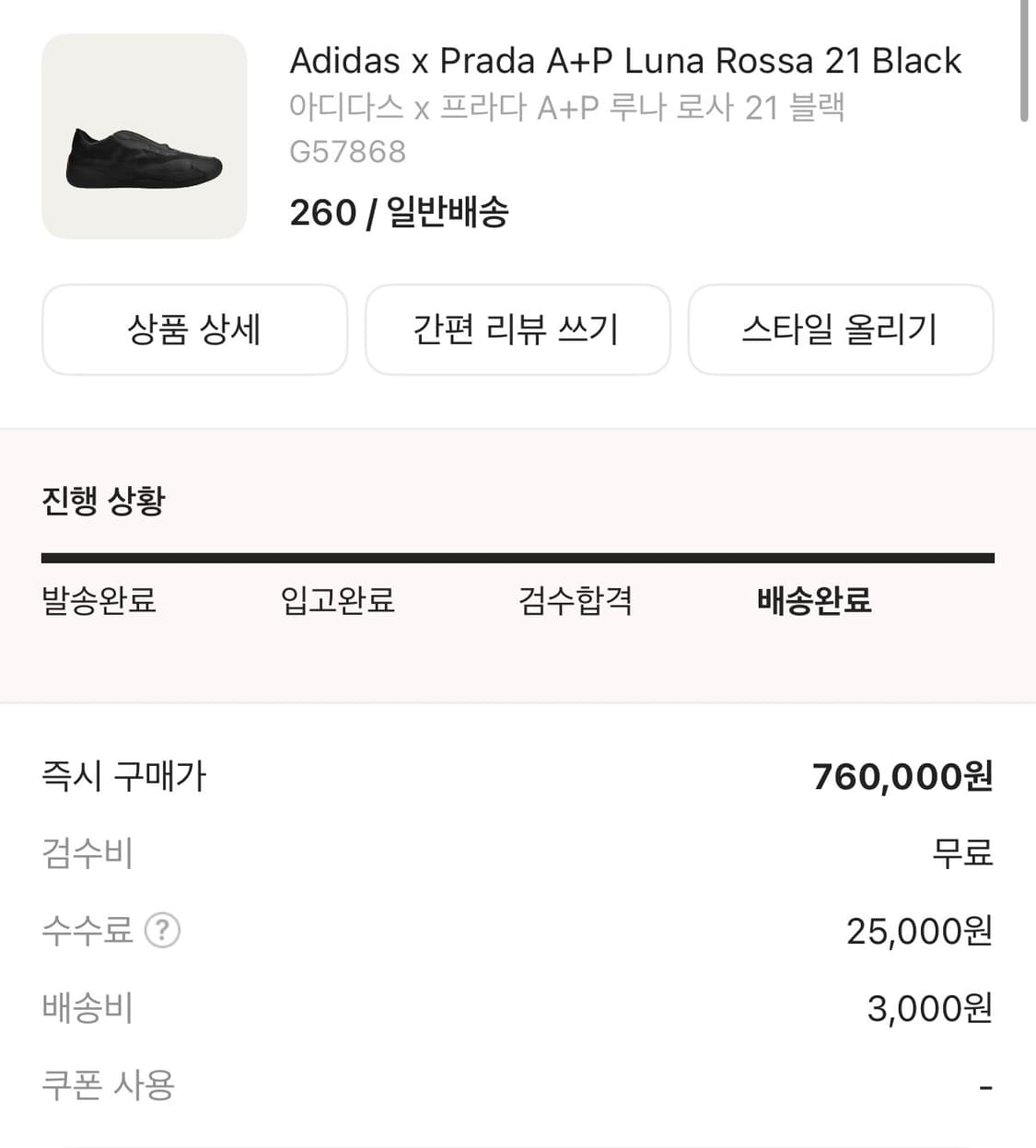Tap the 수수료 fee label
The image size is (1036, 1148).
click(x=87, y=931)
